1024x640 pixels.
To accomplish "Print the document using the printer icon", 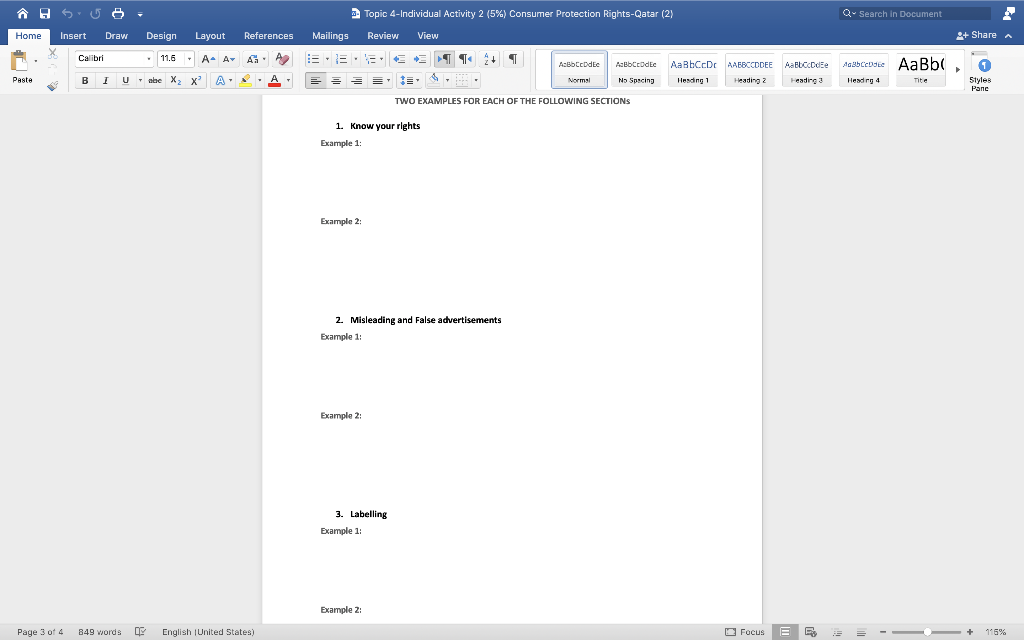I will click(118, 14).
